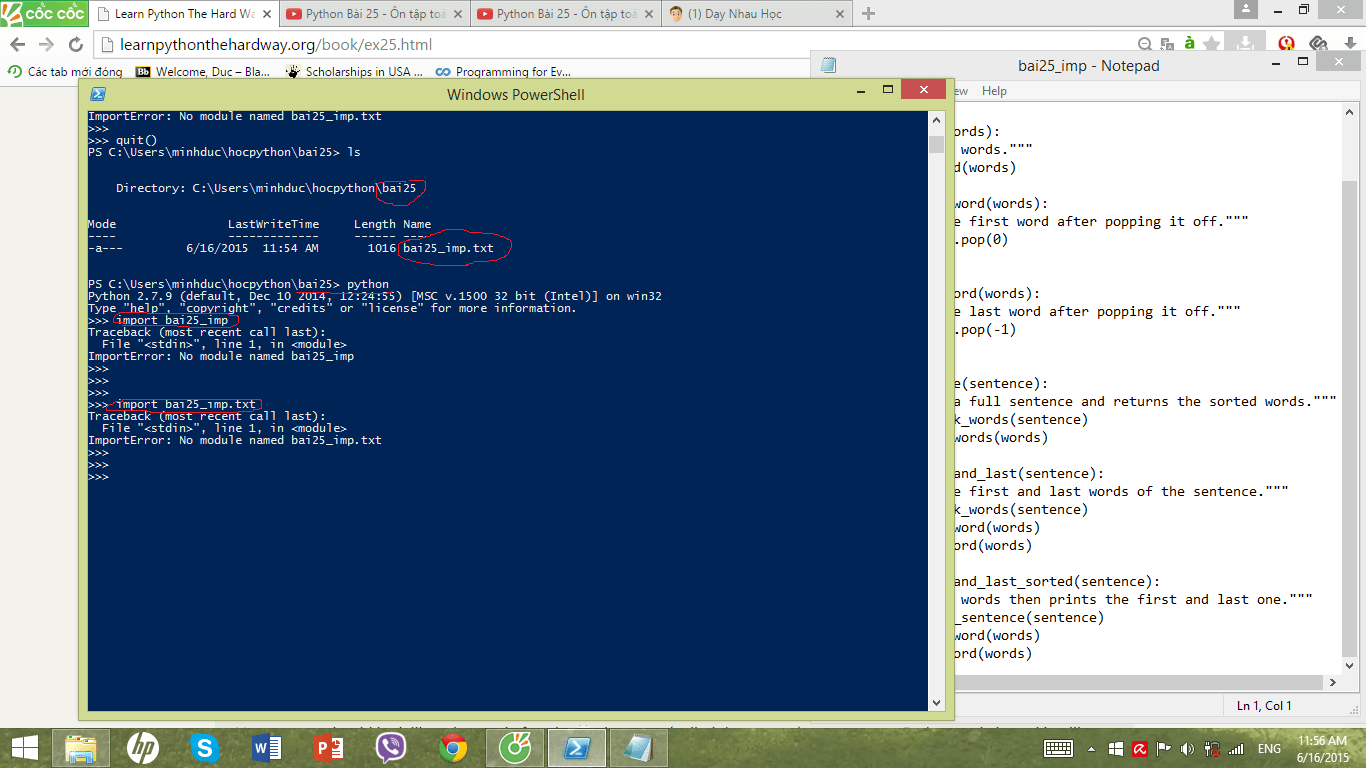Click the HP icon in the taskbar
The width and height of the screenshot is (1366, 768).
(x=143, y=747)
